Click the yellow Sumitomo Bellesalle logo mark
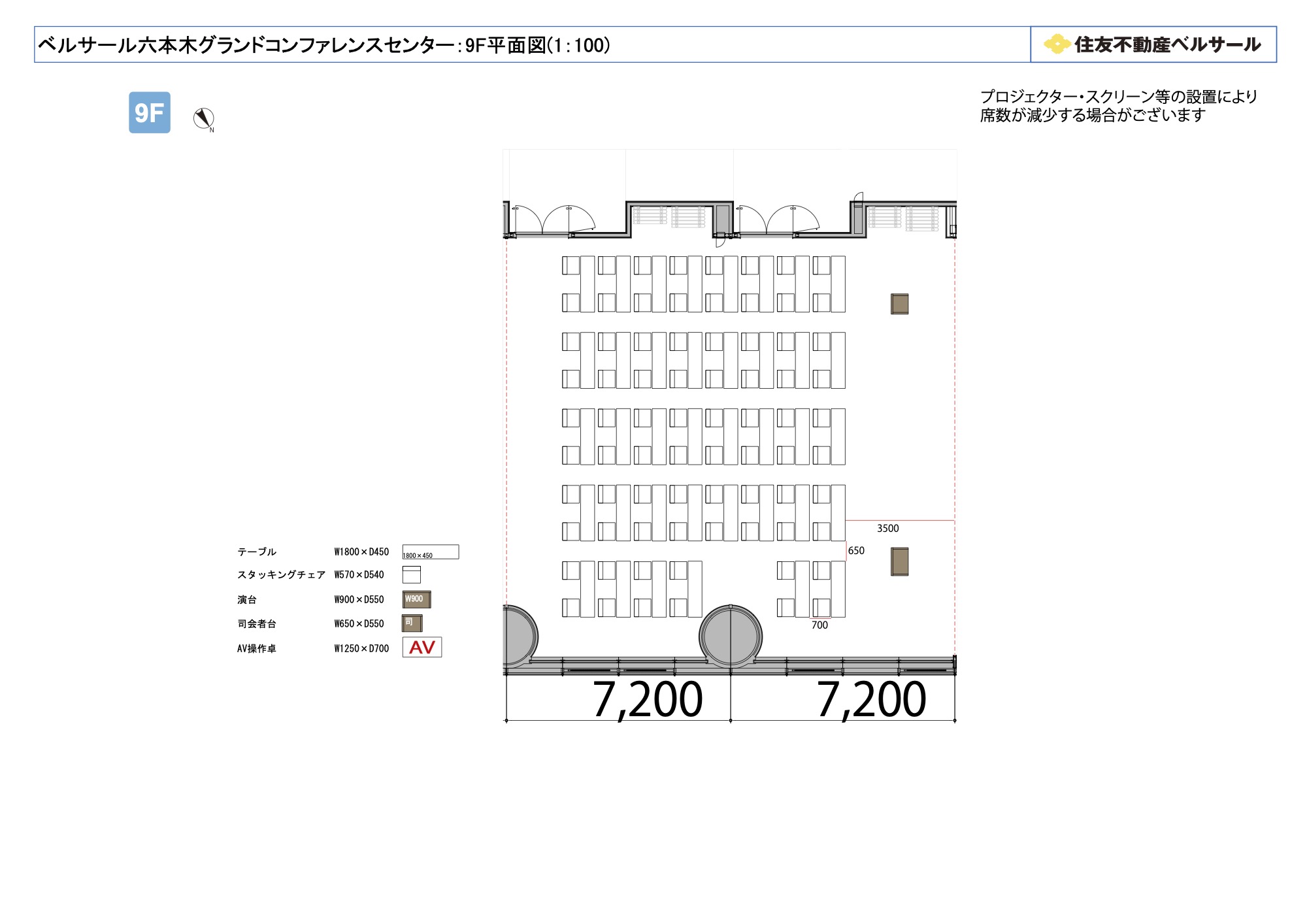 point(1057,44)
